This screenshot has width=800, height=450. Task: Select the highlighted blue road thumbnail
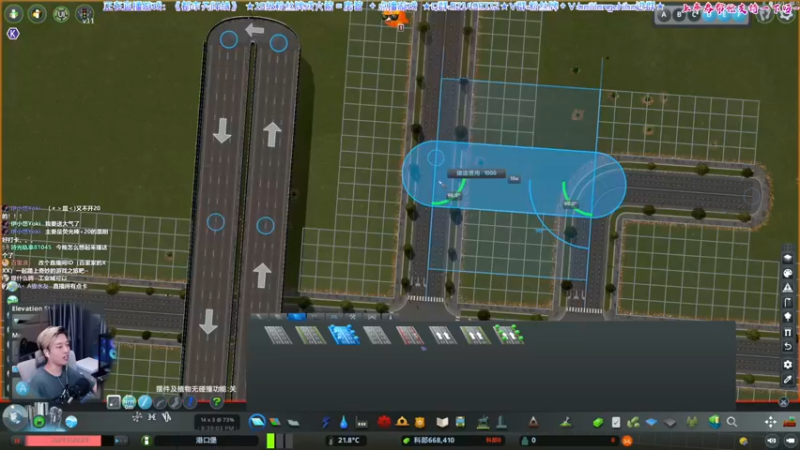coord(343,335)
